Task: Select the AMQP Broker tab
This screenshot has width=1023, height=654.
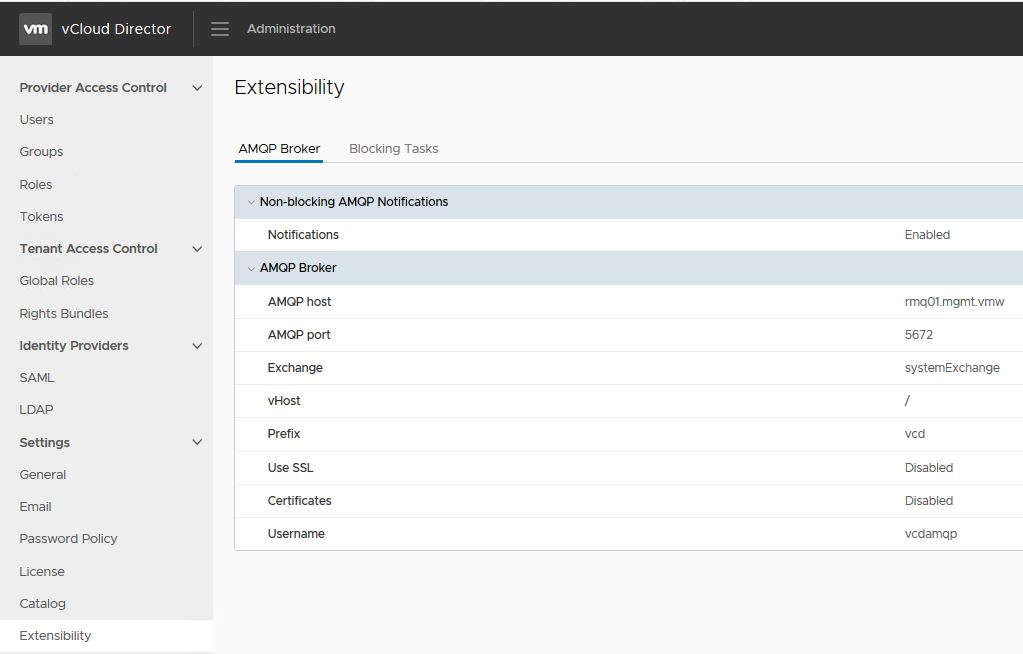Action: pos(279,149)
